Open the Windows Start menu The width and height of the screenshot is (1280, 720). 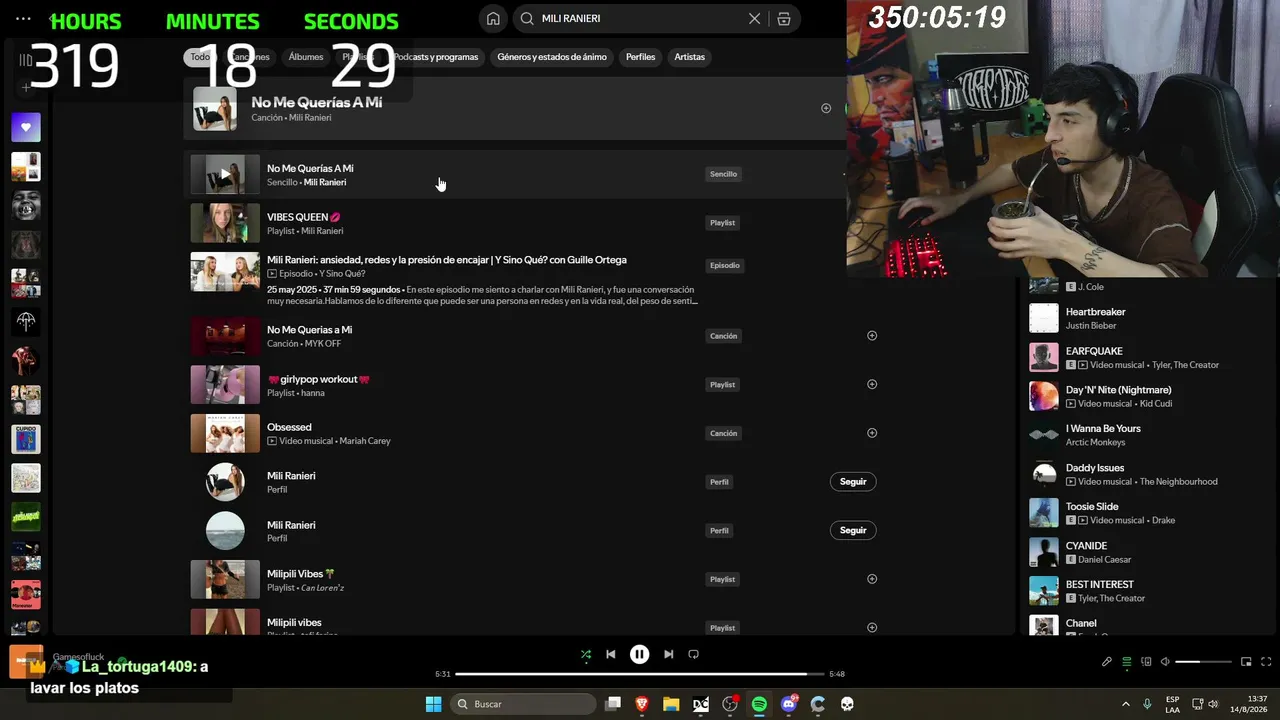click(x=433, y=704)
